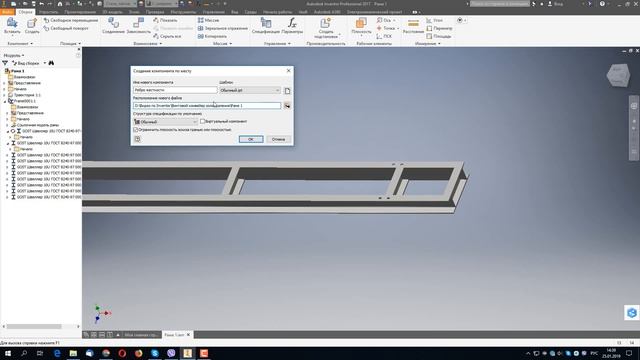The width and height of the screenshot is (640, 360).
Task: Select the Сборка ribbon tab
Action: [25, 12]
